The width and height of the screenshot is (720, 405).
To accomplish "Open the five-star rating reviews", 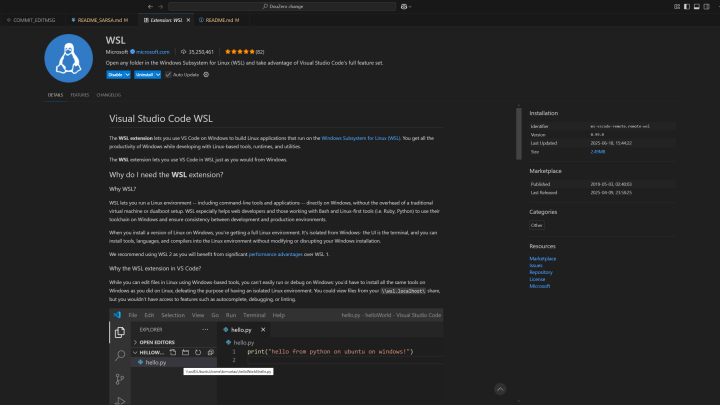I will (x=240, y=52).
